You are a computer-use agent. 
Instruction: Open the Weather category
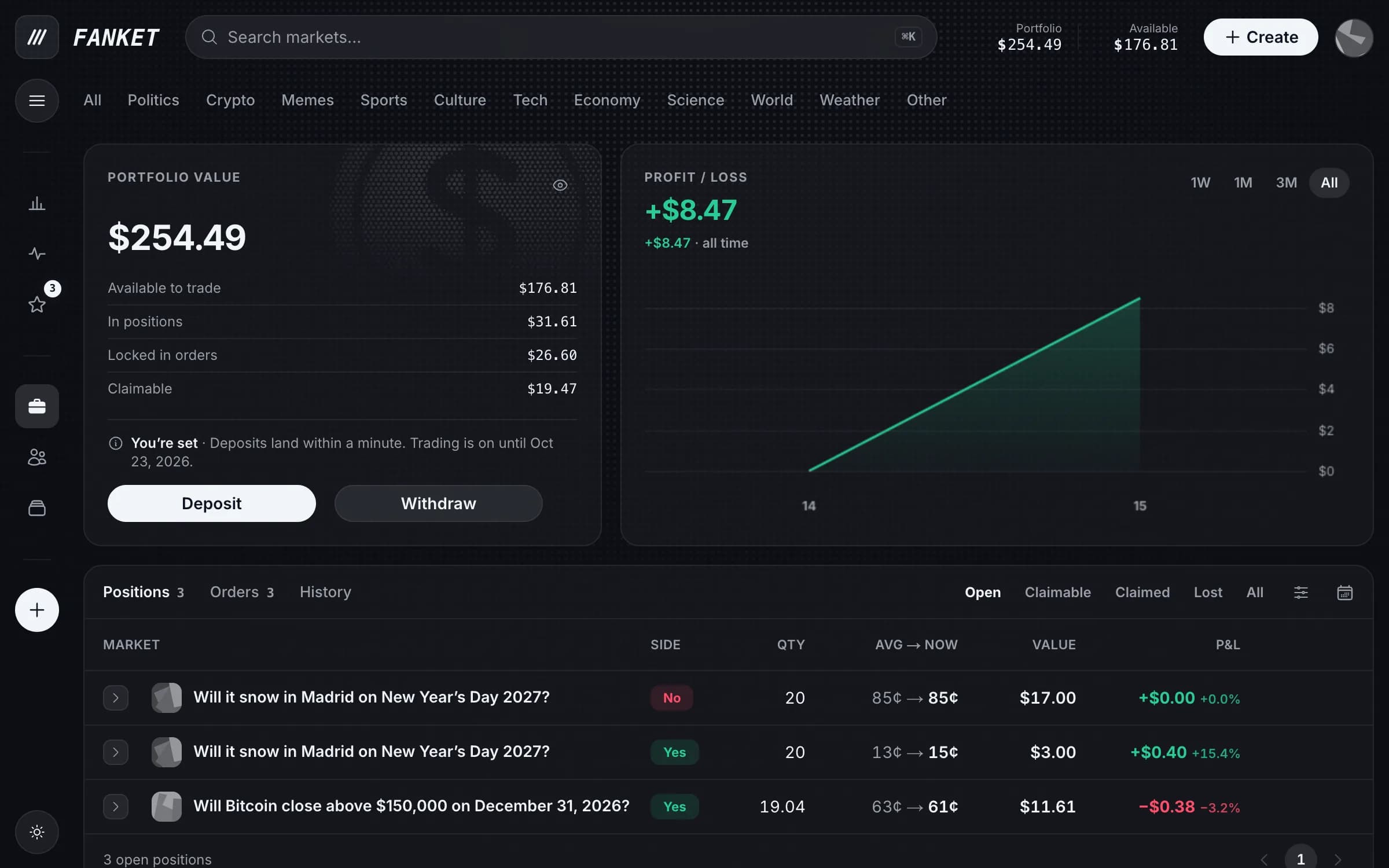click(x=850, y=100)
